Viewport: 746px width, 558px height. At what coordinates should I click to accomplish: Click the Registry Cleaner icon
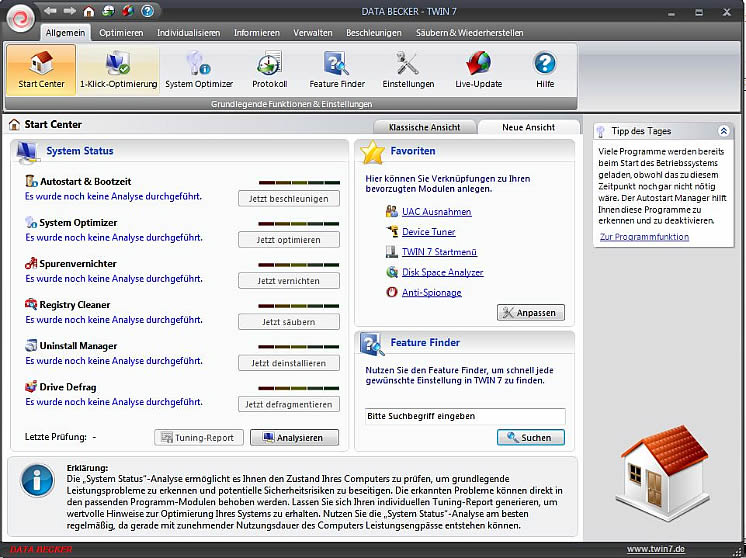coord(31,304)
